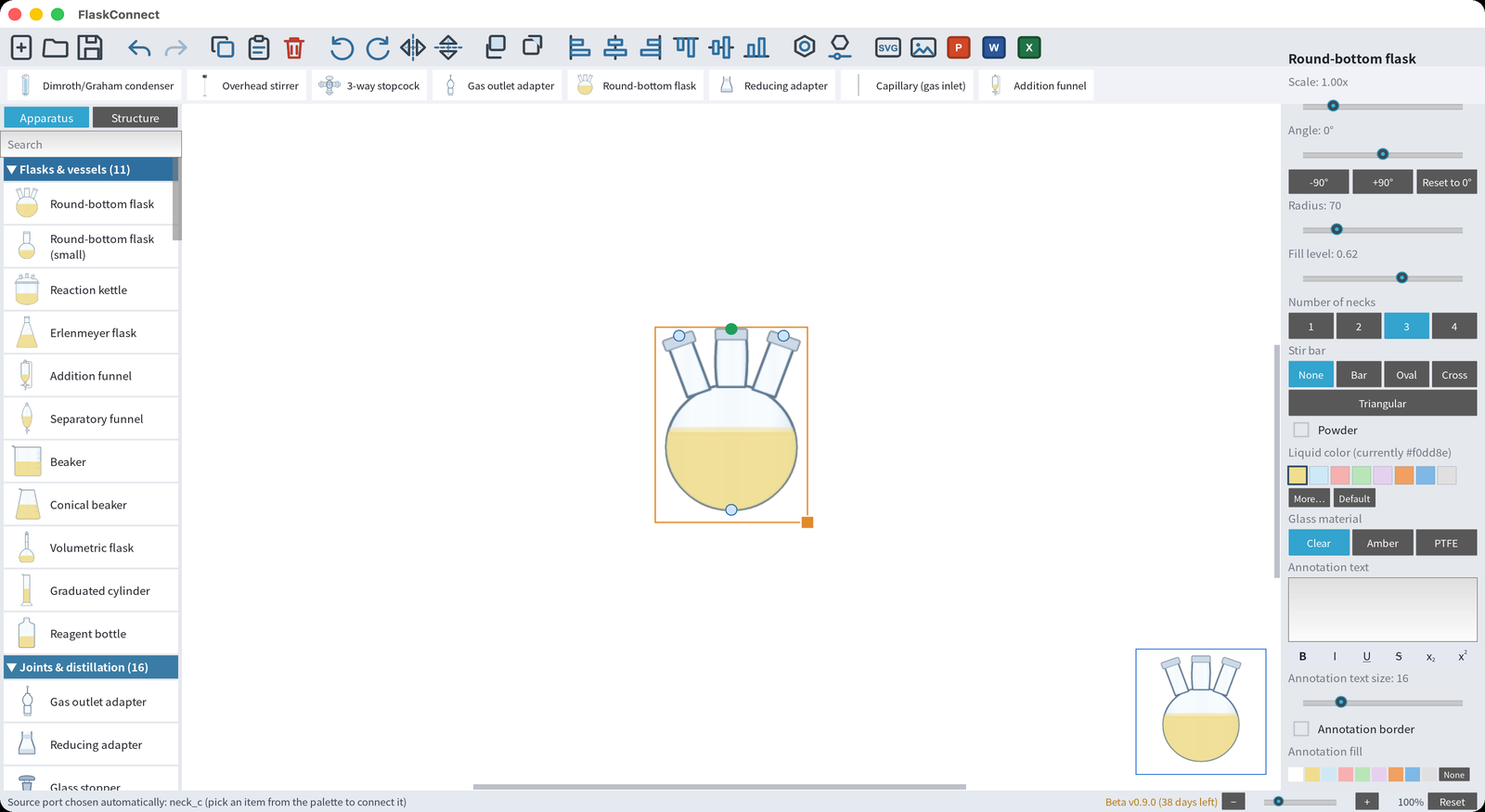This screenshot has width=1485, height=812.
Task: Click the export to SVG icon
Action: 888,47
